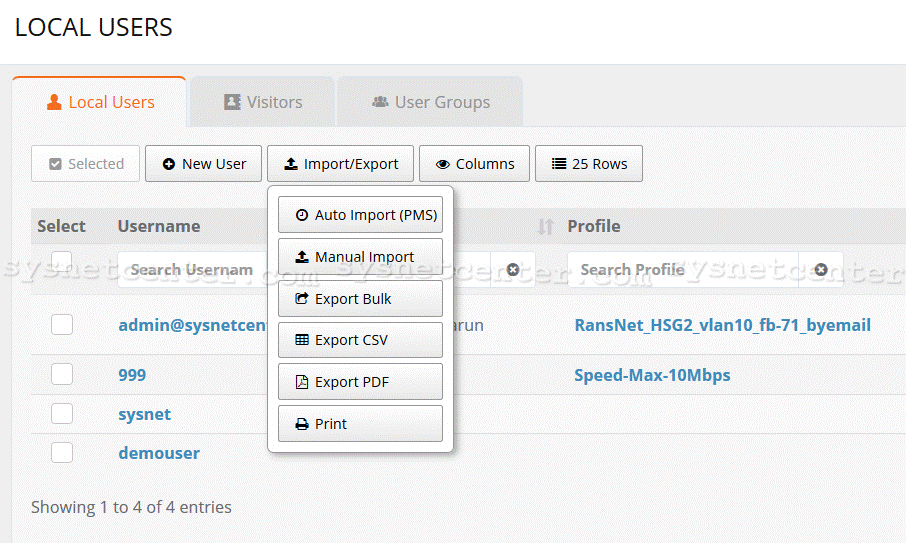The width and height of the screenshot is (906, 543).
Task: Focus the Search Username field
Action: 192,270
